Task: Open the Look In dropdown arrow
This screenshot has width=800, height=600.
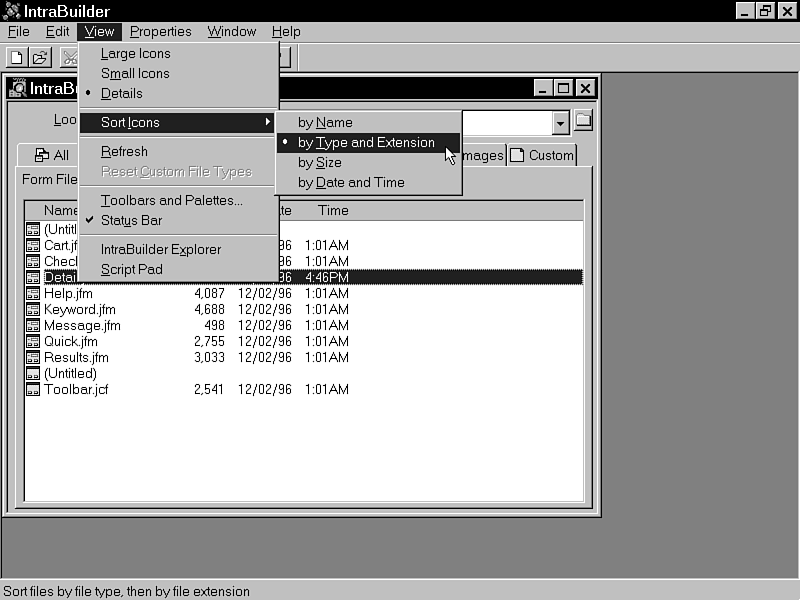Action: coord(560,123)
